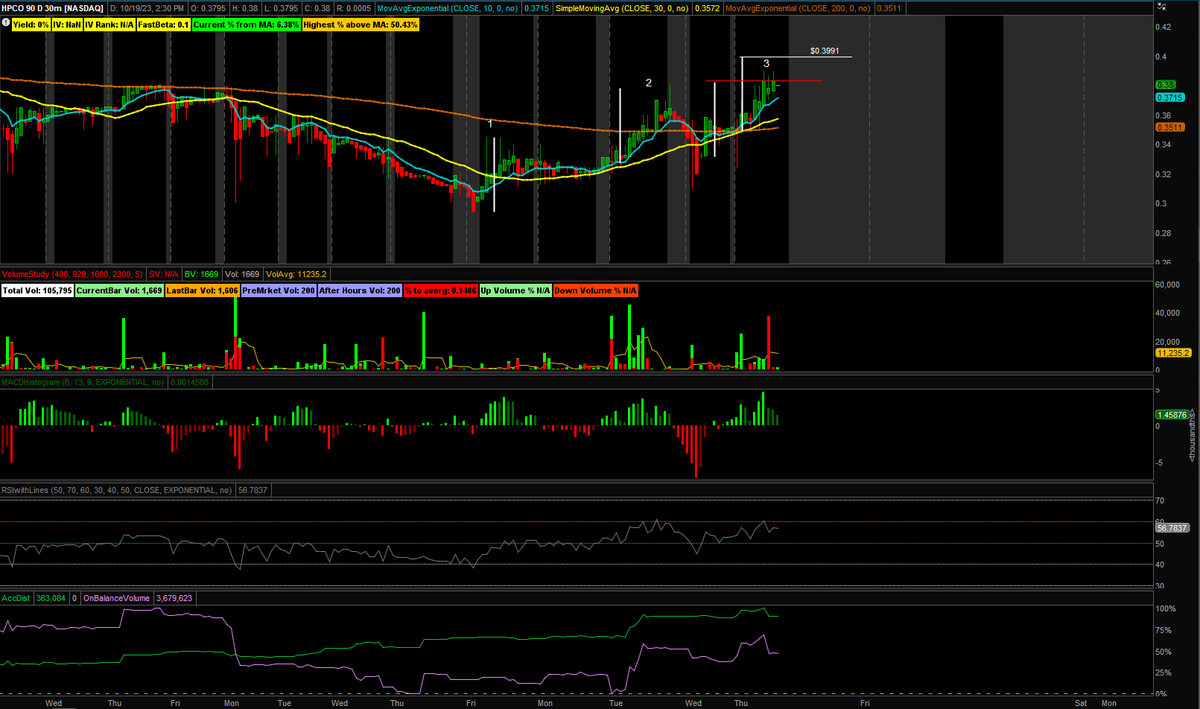Click the OnBalanceVolume study label
The width and height of the screenshot is (1200, 709).
pos(116,598)
